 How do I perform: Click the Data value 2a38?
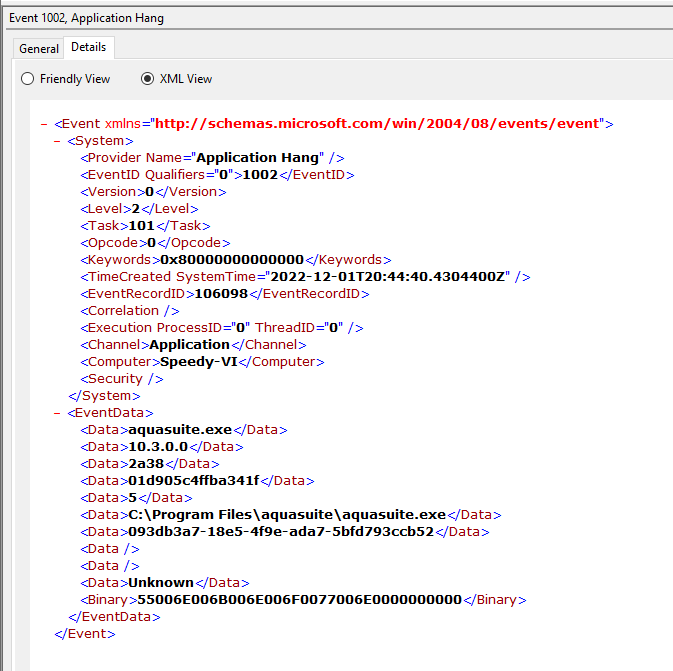pyautogui.click(x=146, y=464)
